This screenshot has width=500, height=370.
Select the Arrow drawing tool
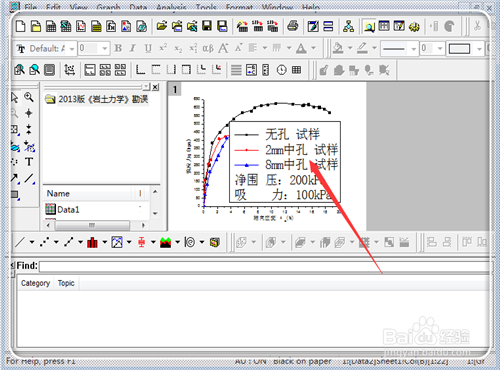coord(15,178)
